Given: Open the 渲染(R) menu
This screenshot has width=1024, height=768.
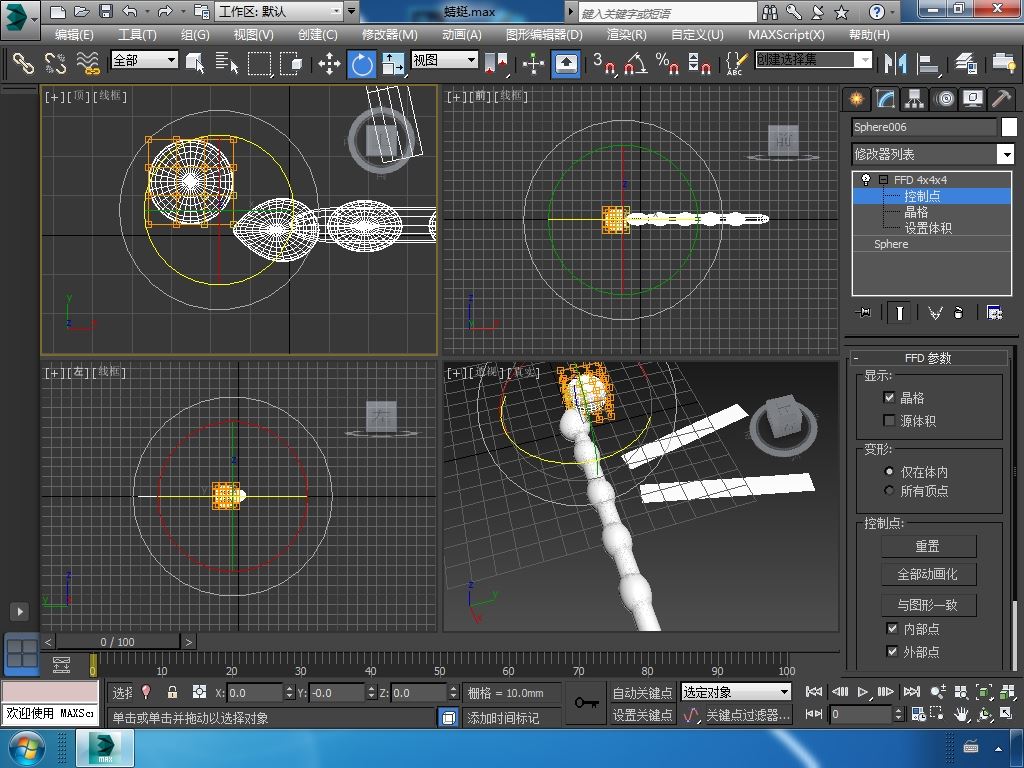Looking at the screenshot, I should pos(626,34).
